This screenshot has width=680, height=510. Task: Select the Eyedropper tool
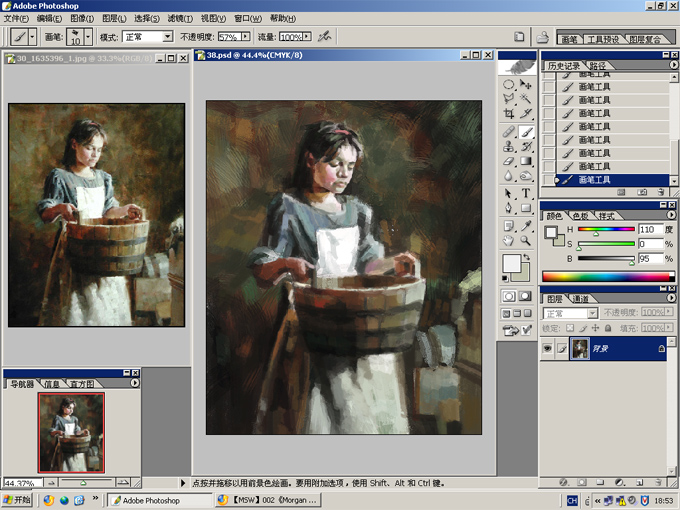click(x=526, y=226)
